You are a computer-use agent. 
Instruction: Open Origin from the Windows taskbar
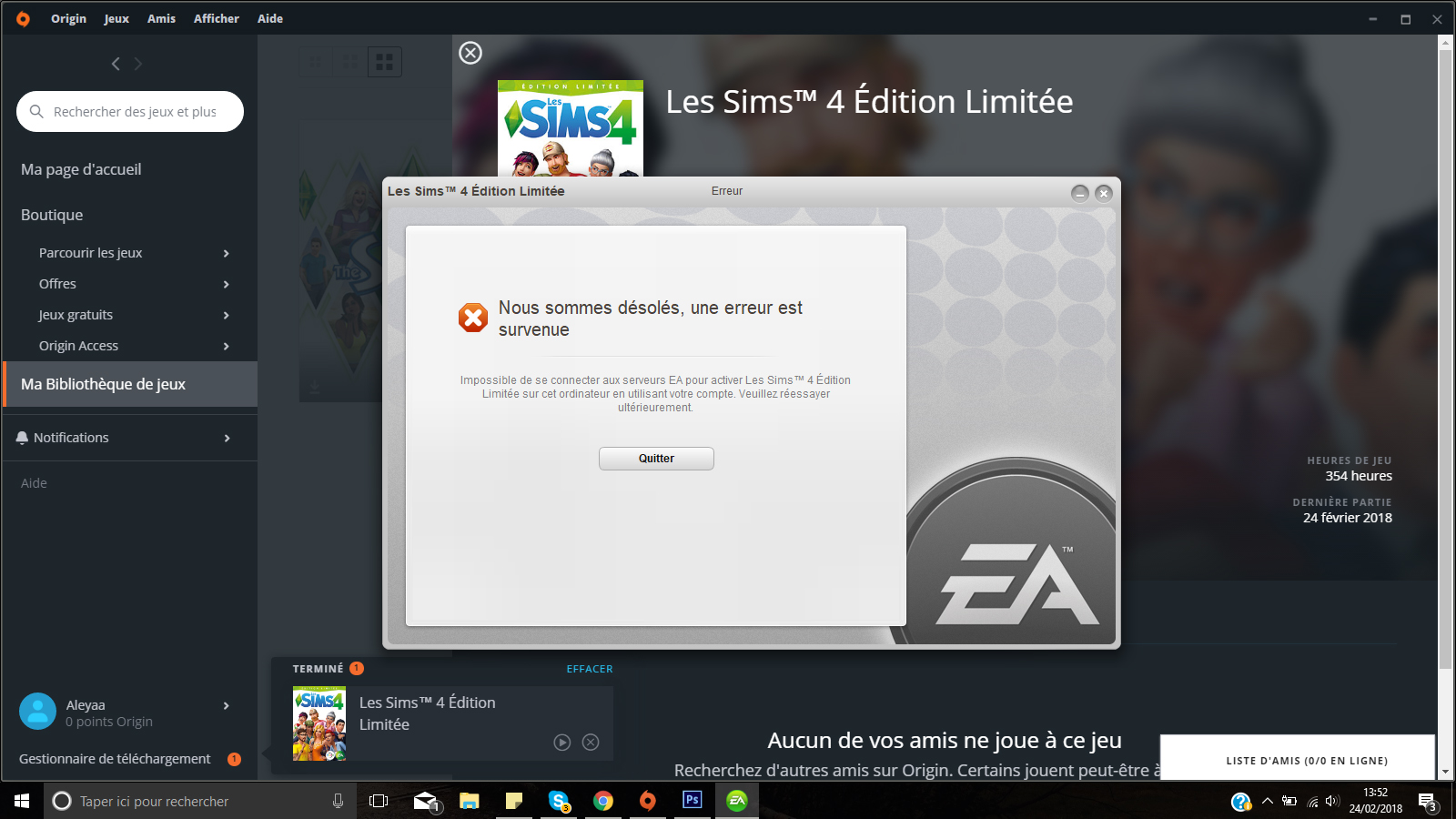click(647, 801)
